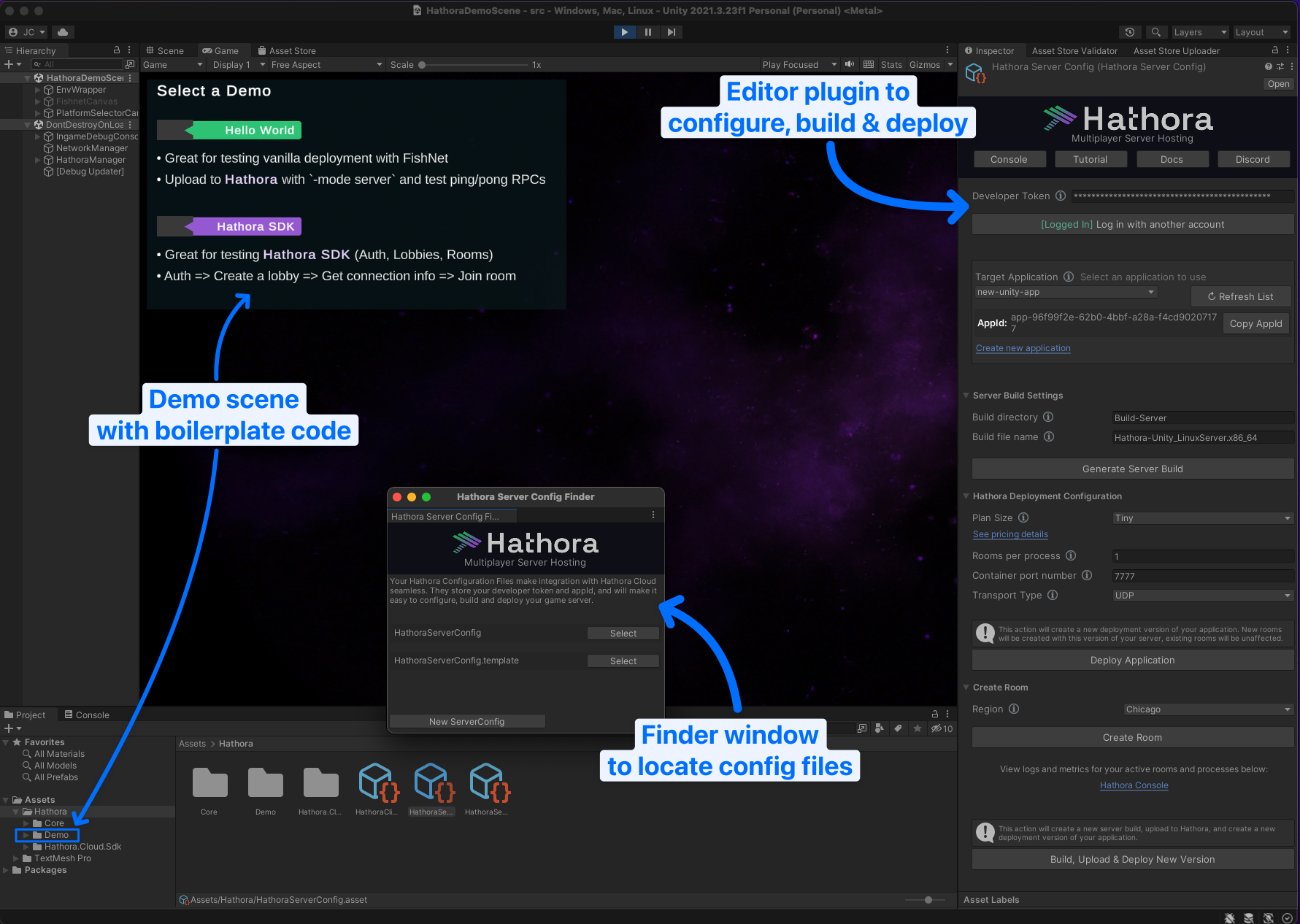
Task: Click Project favorite star icon
Action: click(917, 728)
